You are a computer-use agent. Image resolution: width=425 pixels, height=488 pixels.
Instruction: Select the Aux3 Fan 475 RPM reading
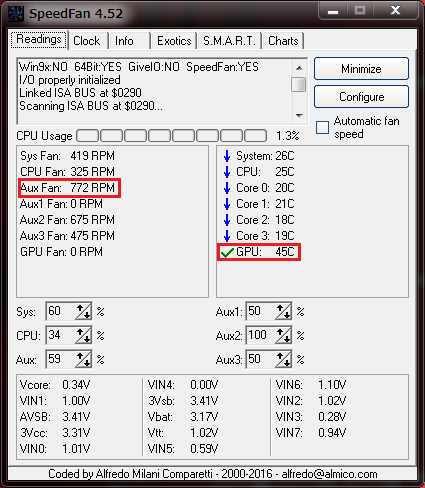67,236
